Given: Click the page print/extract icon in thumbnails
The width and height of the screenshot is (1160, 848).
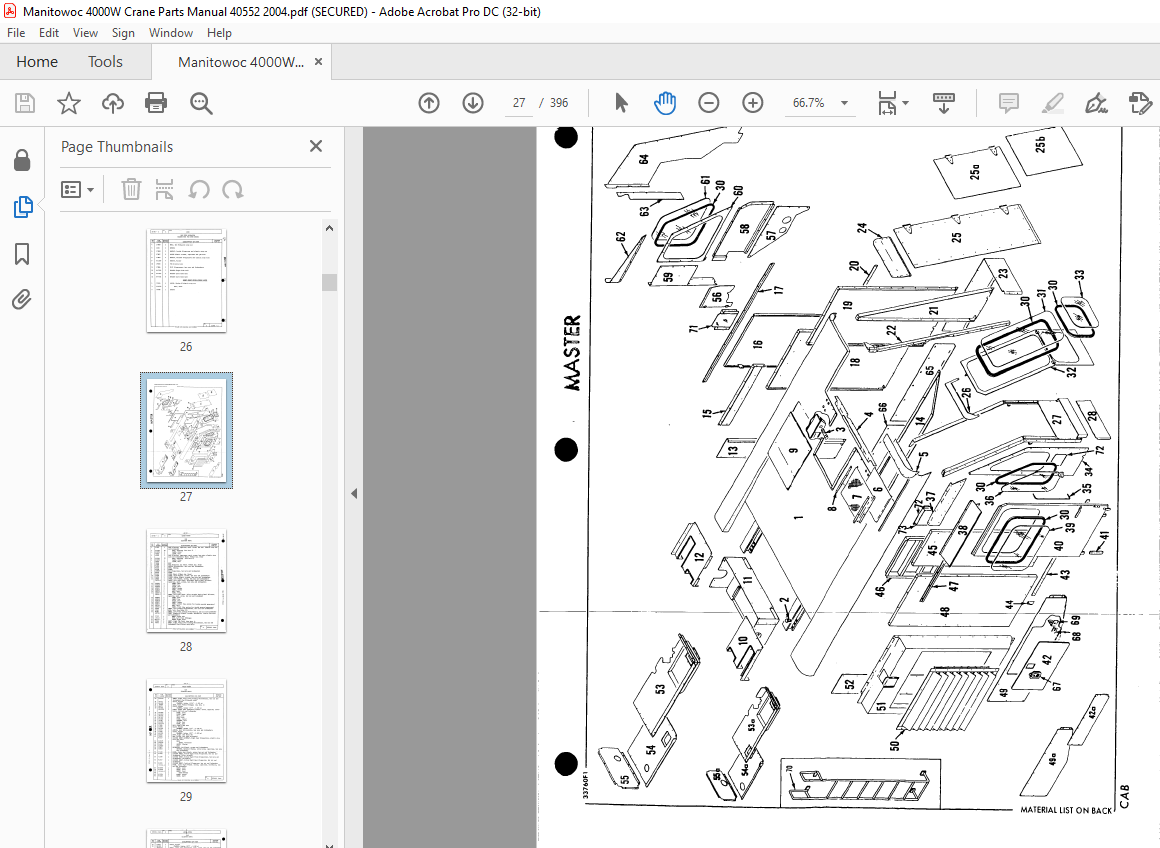Looking at the screenshot, I should point(164,189).
